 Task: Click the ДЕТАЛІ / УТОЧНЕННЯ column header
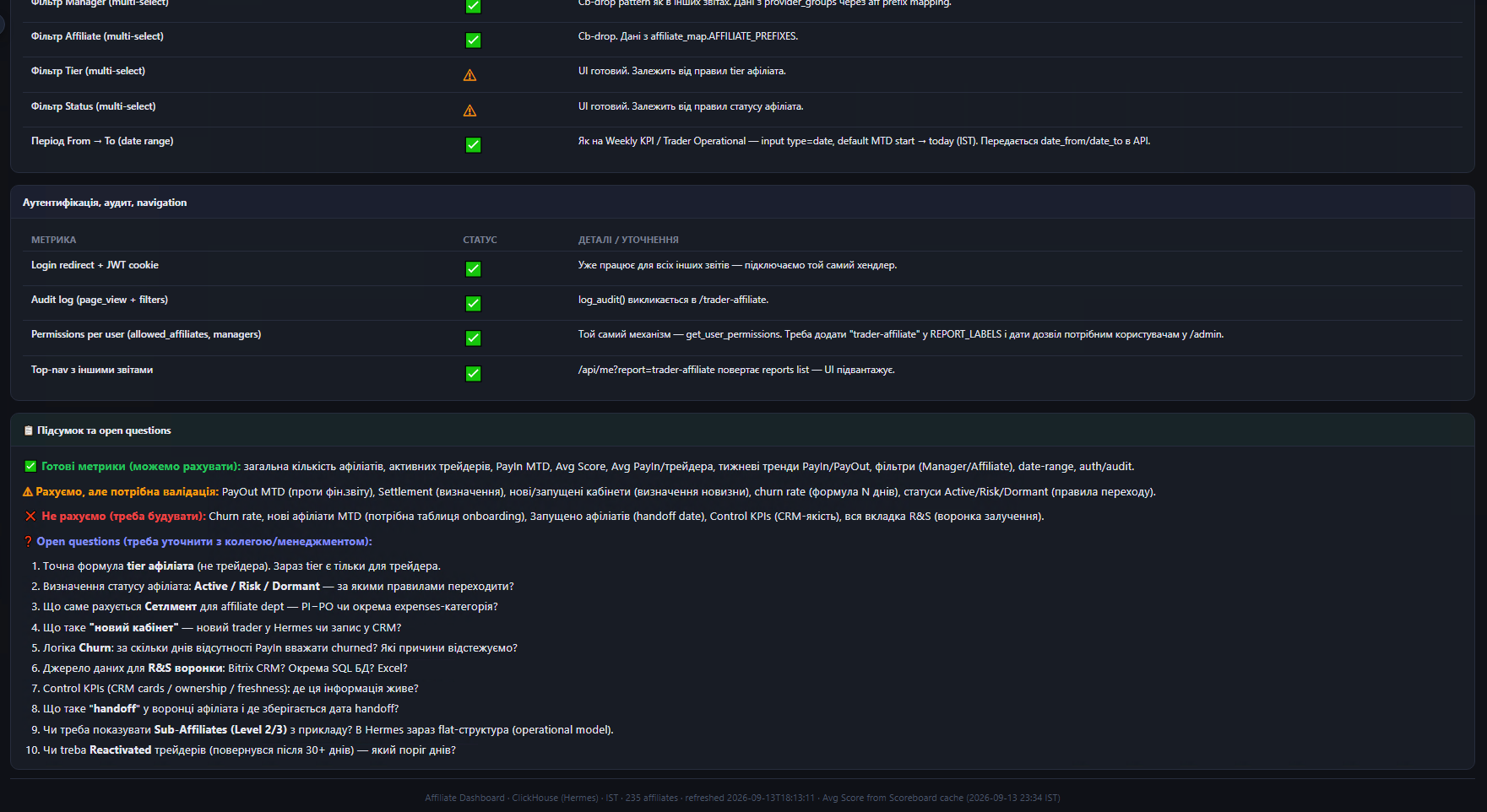click(628, 240)
